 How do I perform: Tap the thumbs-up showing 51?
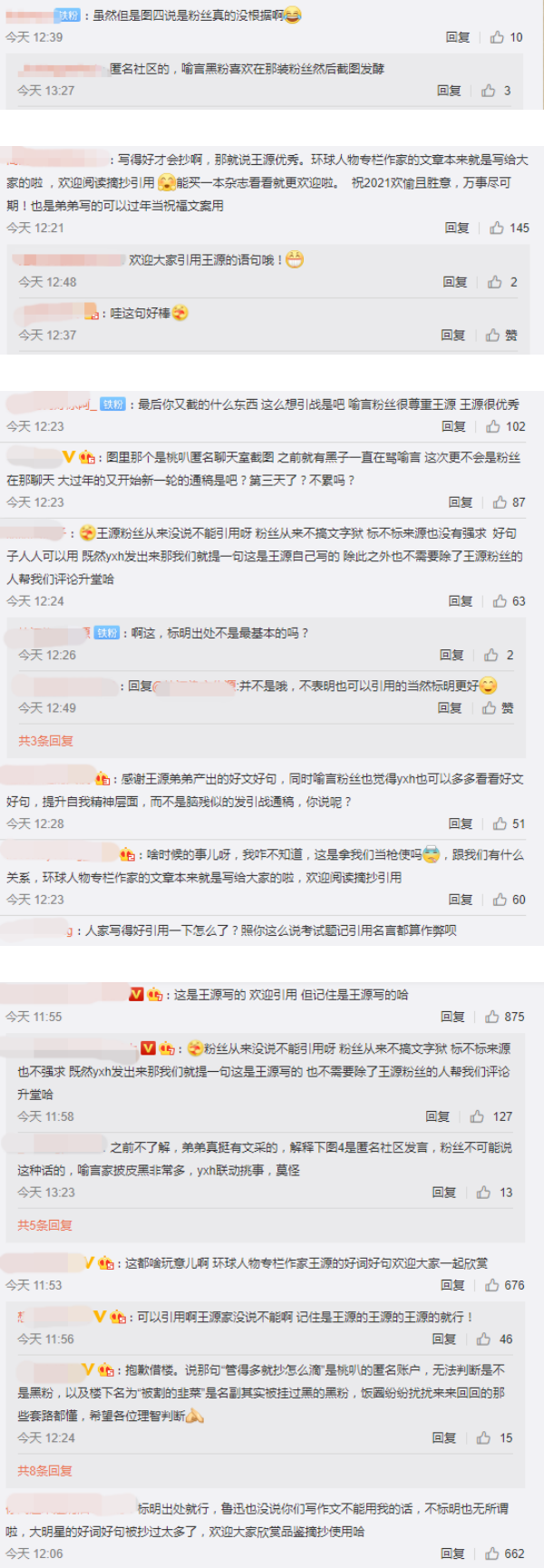[500, 823]
